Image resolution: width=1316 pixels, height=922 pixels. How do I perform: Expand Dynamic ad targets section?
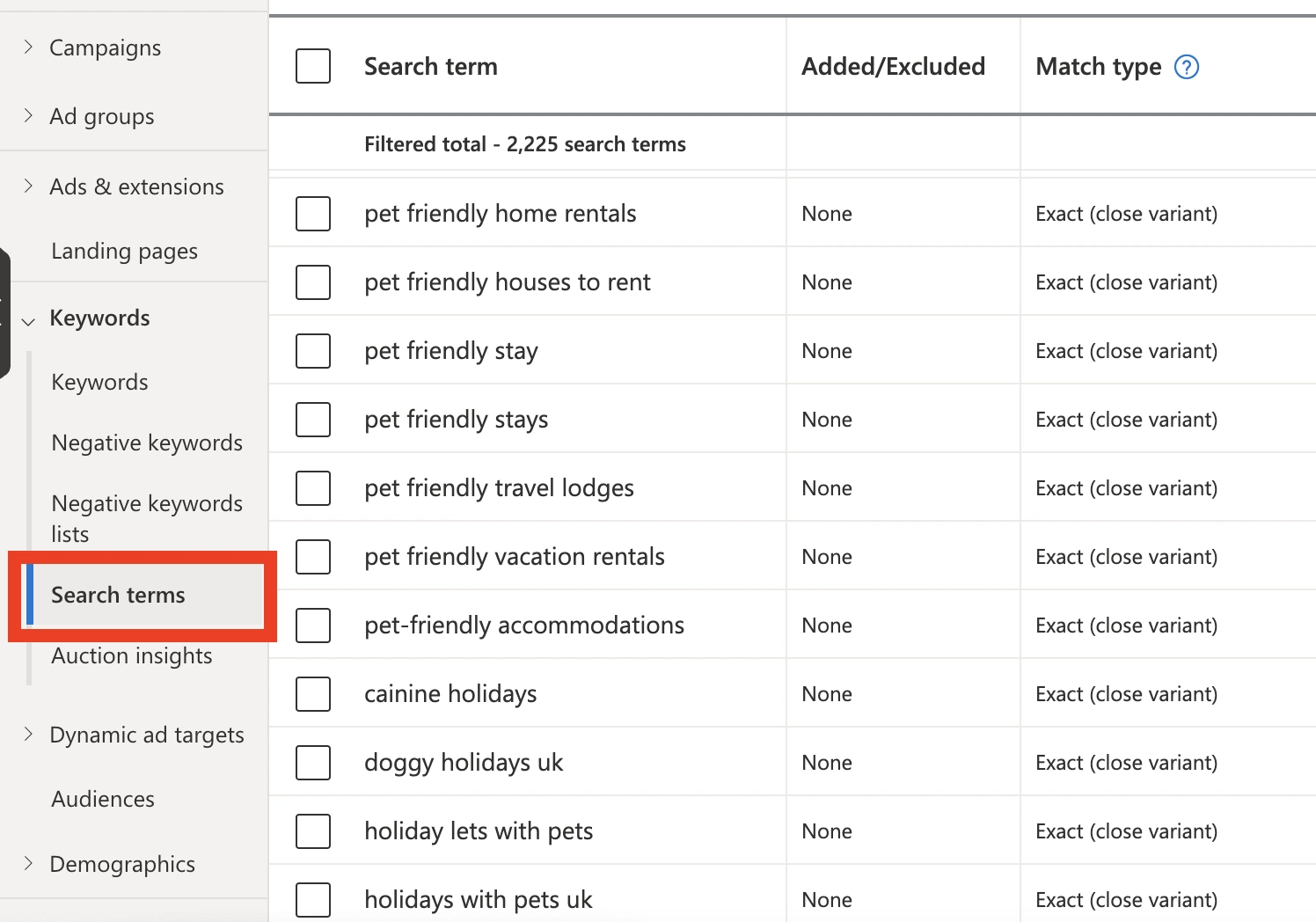tap(28, 735)
